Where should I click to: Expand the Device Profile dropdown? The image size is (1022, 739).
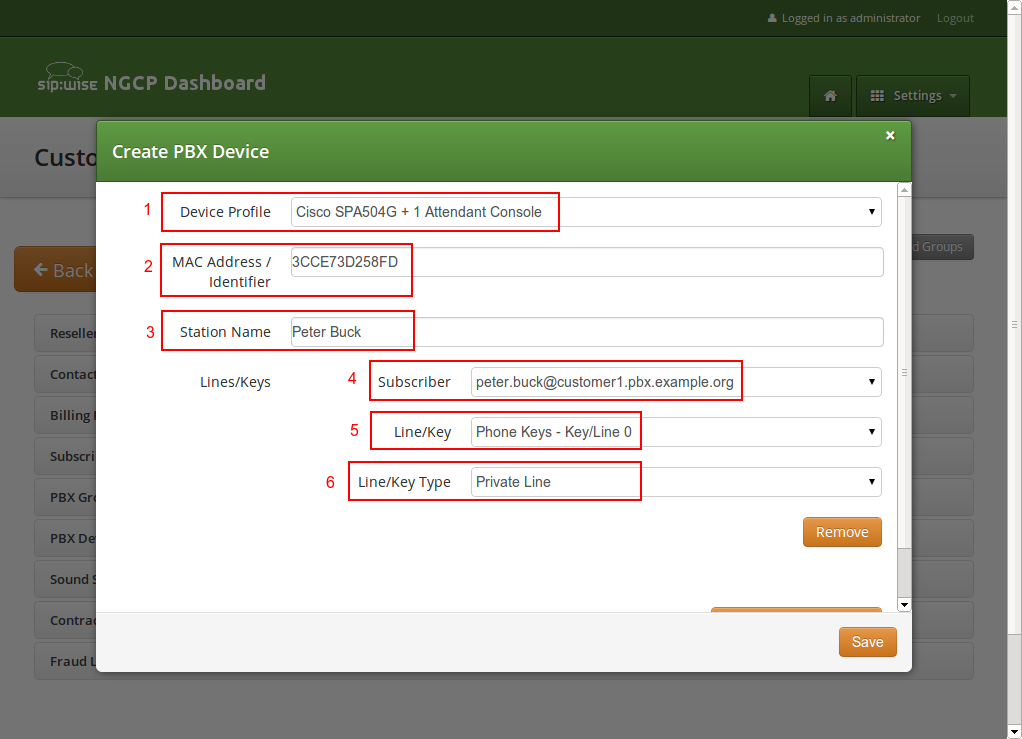pos(586,212)
